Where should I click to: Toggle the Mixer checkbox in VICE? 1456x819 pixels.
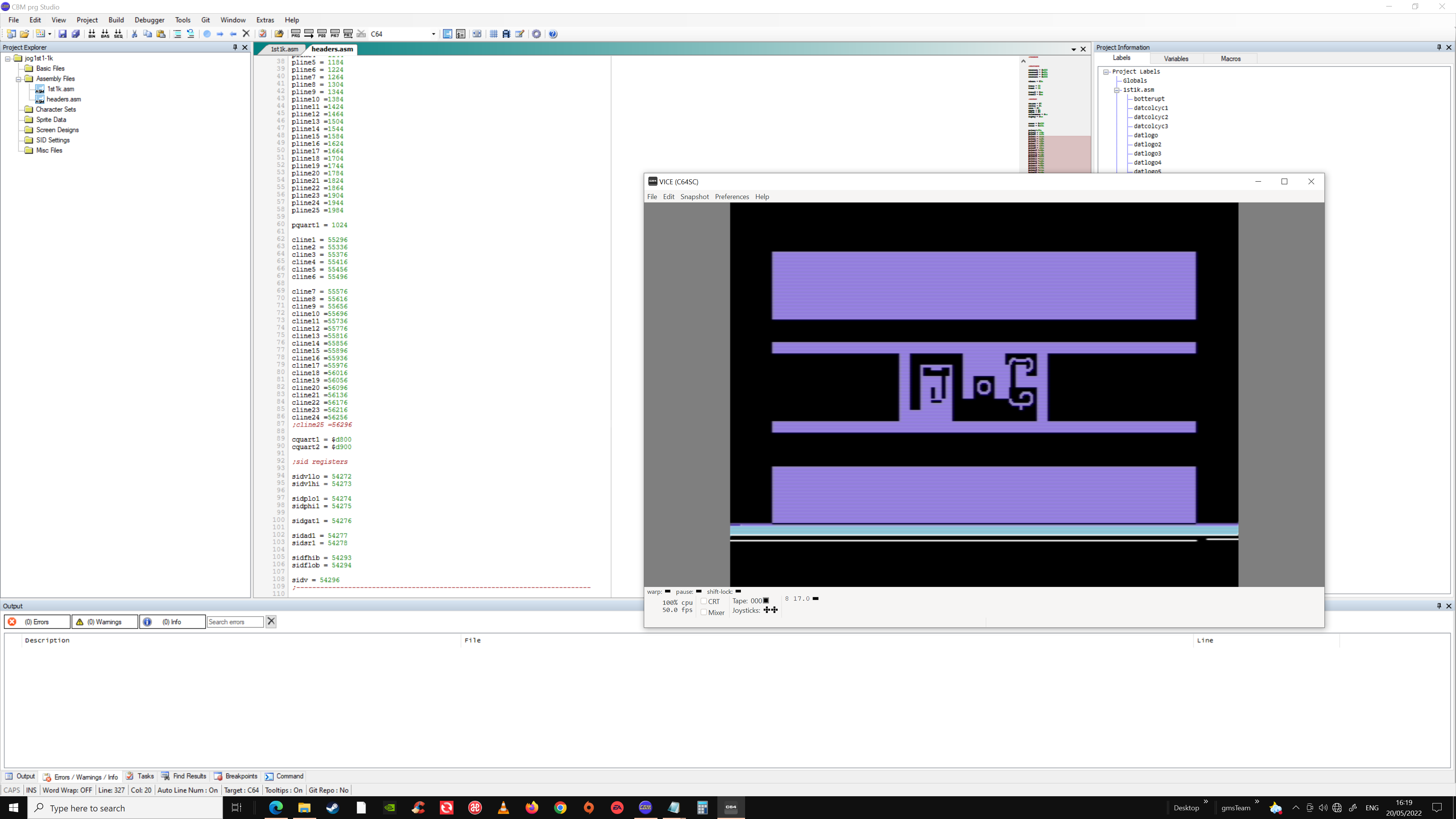(x=704, y=612)
